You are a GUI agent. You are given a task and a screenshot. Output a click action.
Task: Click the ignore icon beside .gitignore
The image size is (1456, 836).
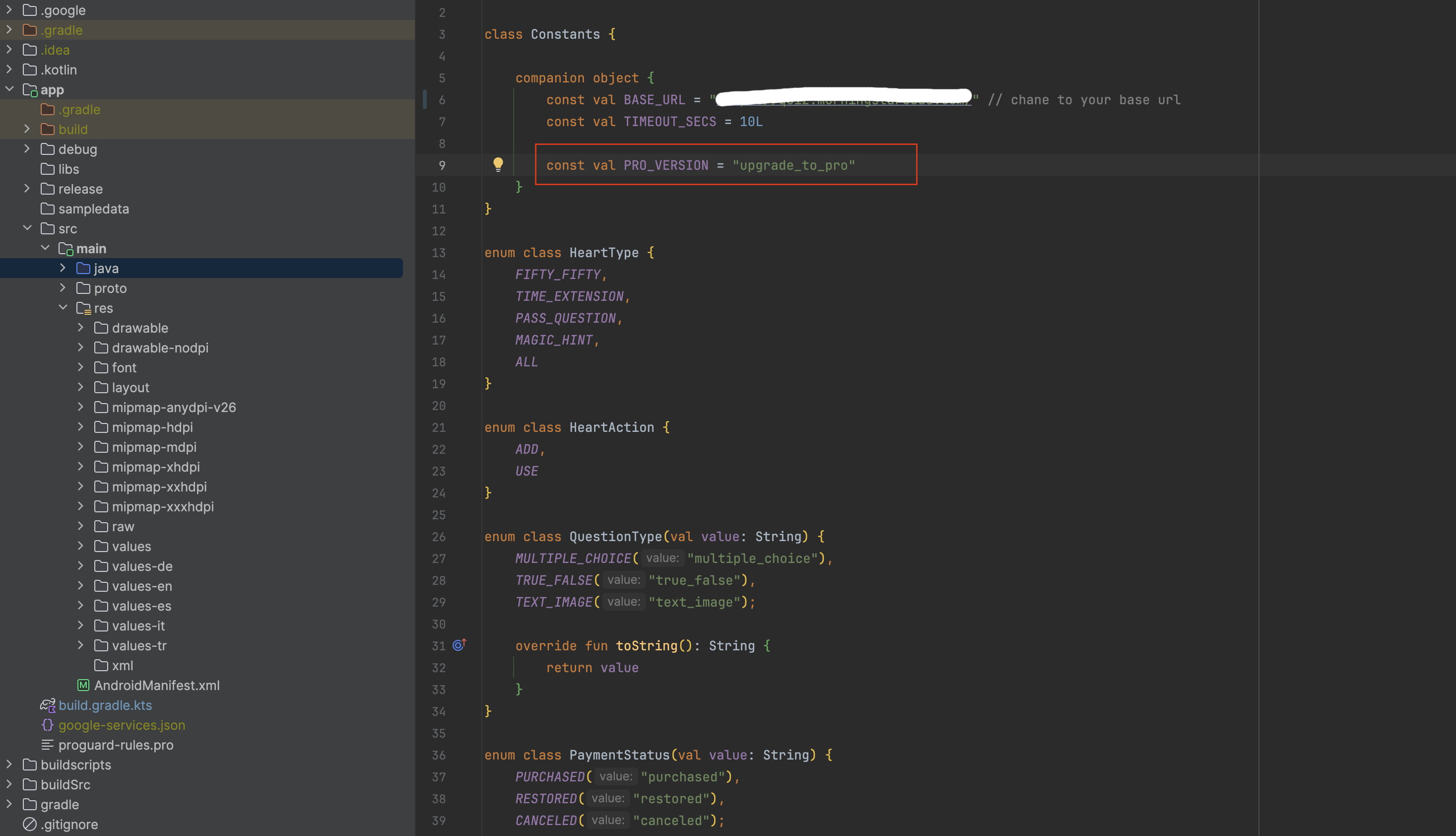click(x=30, y=824)
